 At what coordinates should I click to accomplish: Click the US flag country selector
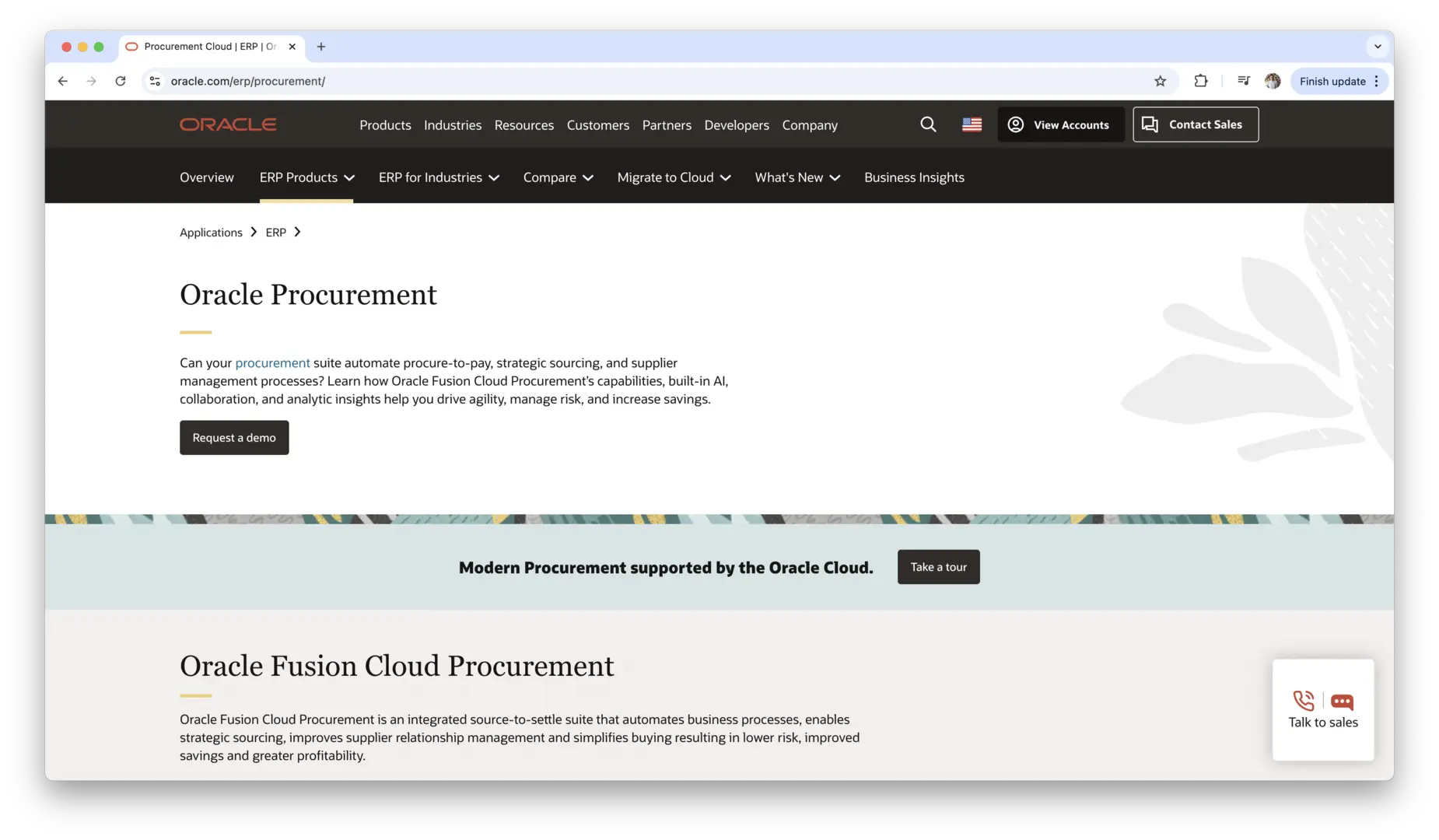pyautogui.click(x=972, y=124)
